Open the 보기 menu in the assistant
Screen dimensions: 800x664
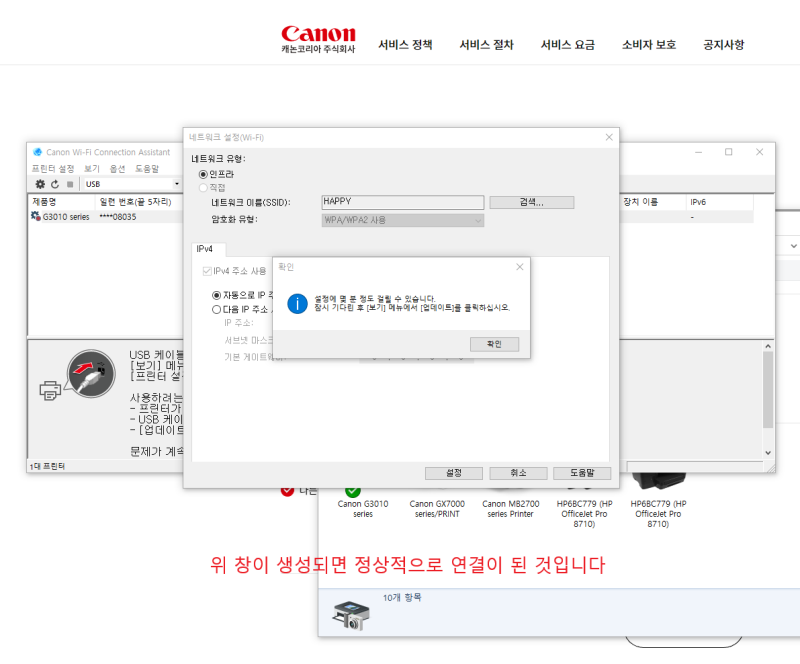(x=92, y=168)
